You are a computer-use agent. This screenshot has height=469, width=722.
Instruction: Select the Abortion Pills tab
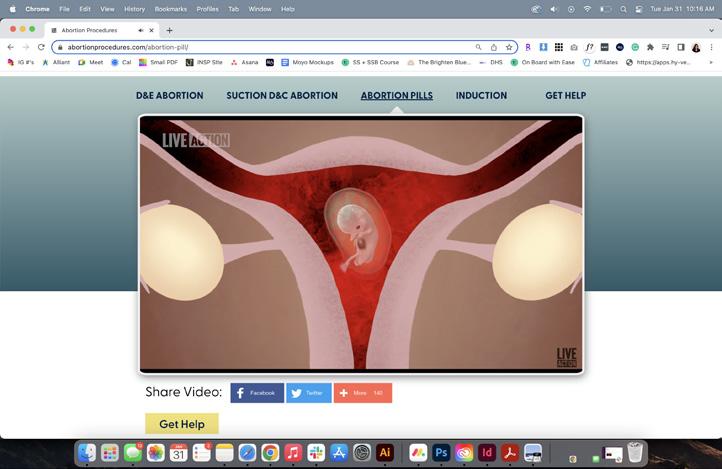[x=396, y=96]
